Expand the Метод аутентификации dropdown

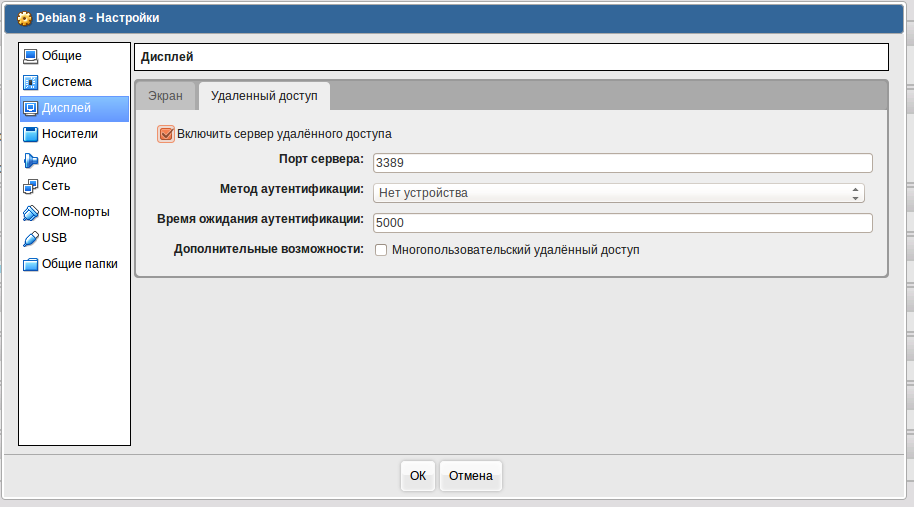[618, 193]
